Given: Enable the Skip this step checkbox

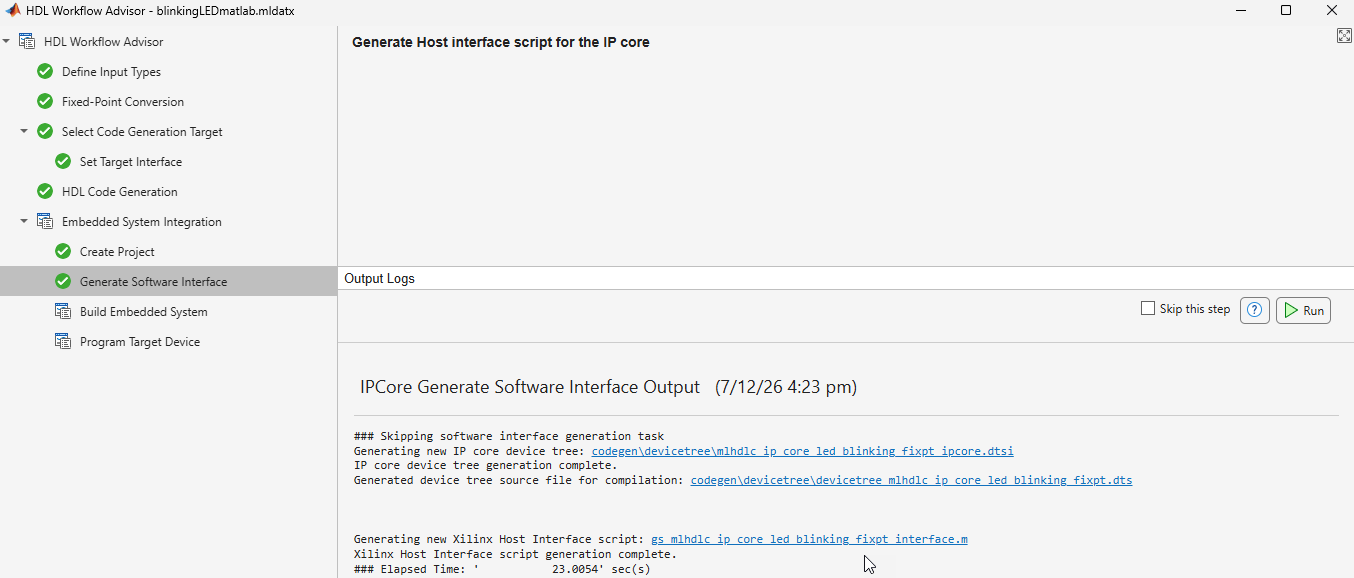Looking at the screenshot, I should coord(1148,309).
